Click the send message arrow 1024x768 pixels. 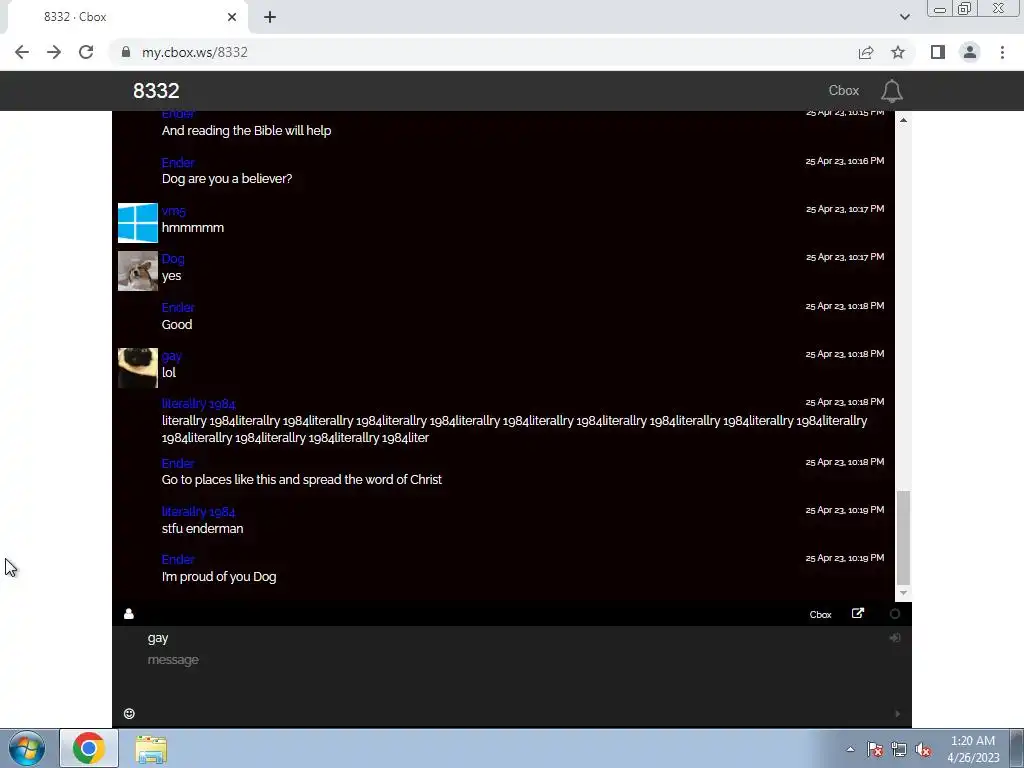(897, 714)
